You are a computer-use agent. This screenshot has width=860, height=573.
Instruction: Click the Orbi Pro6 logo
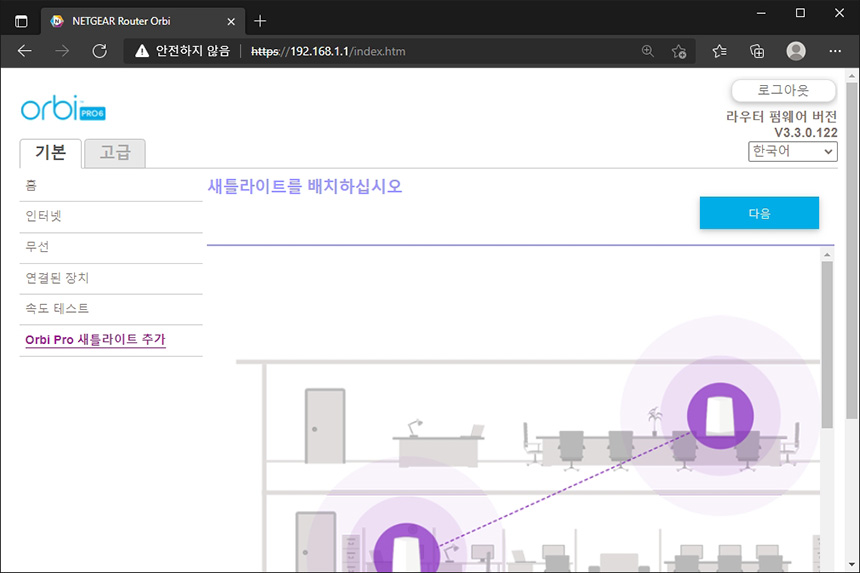[x=63, y=107]
